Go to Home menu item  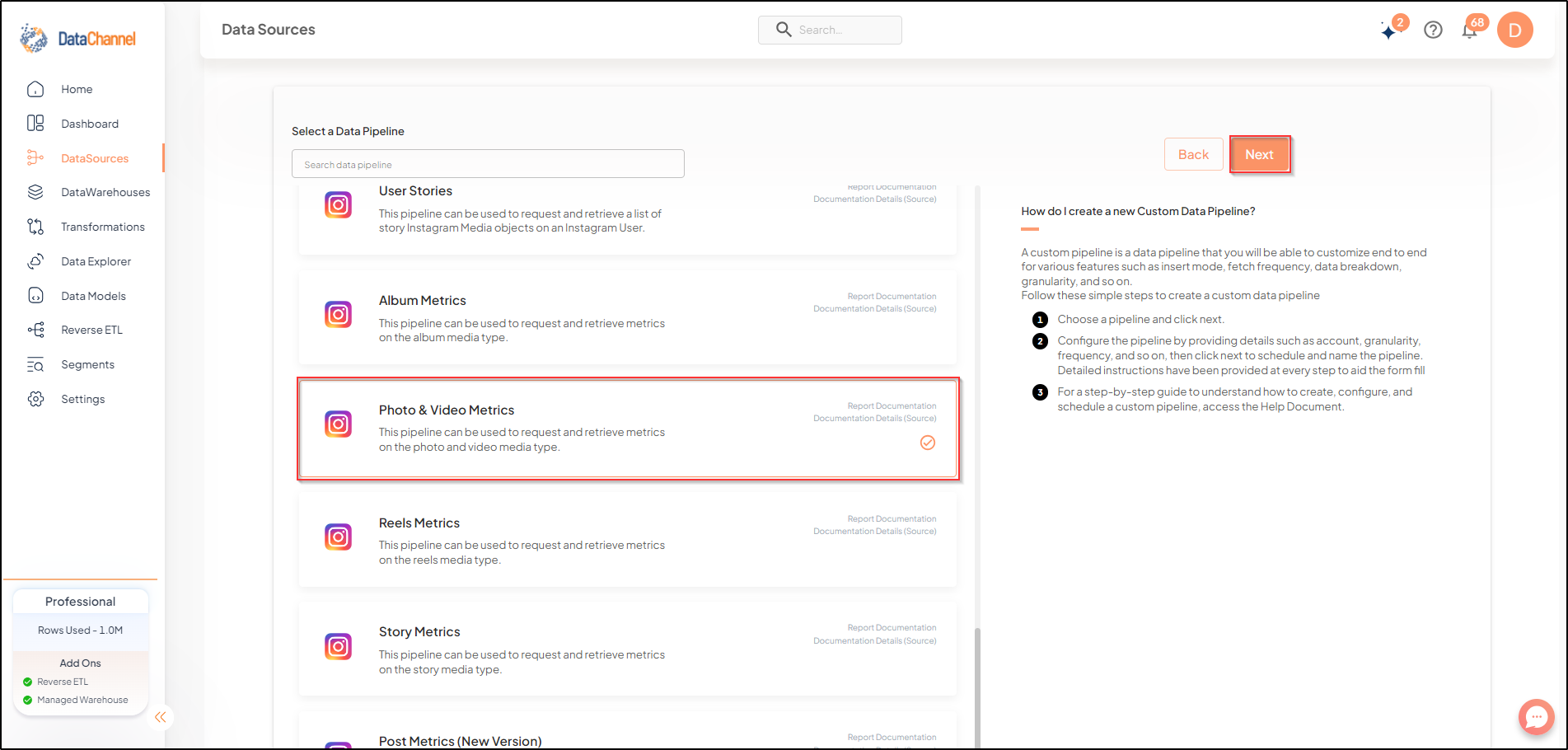[77, 89]
